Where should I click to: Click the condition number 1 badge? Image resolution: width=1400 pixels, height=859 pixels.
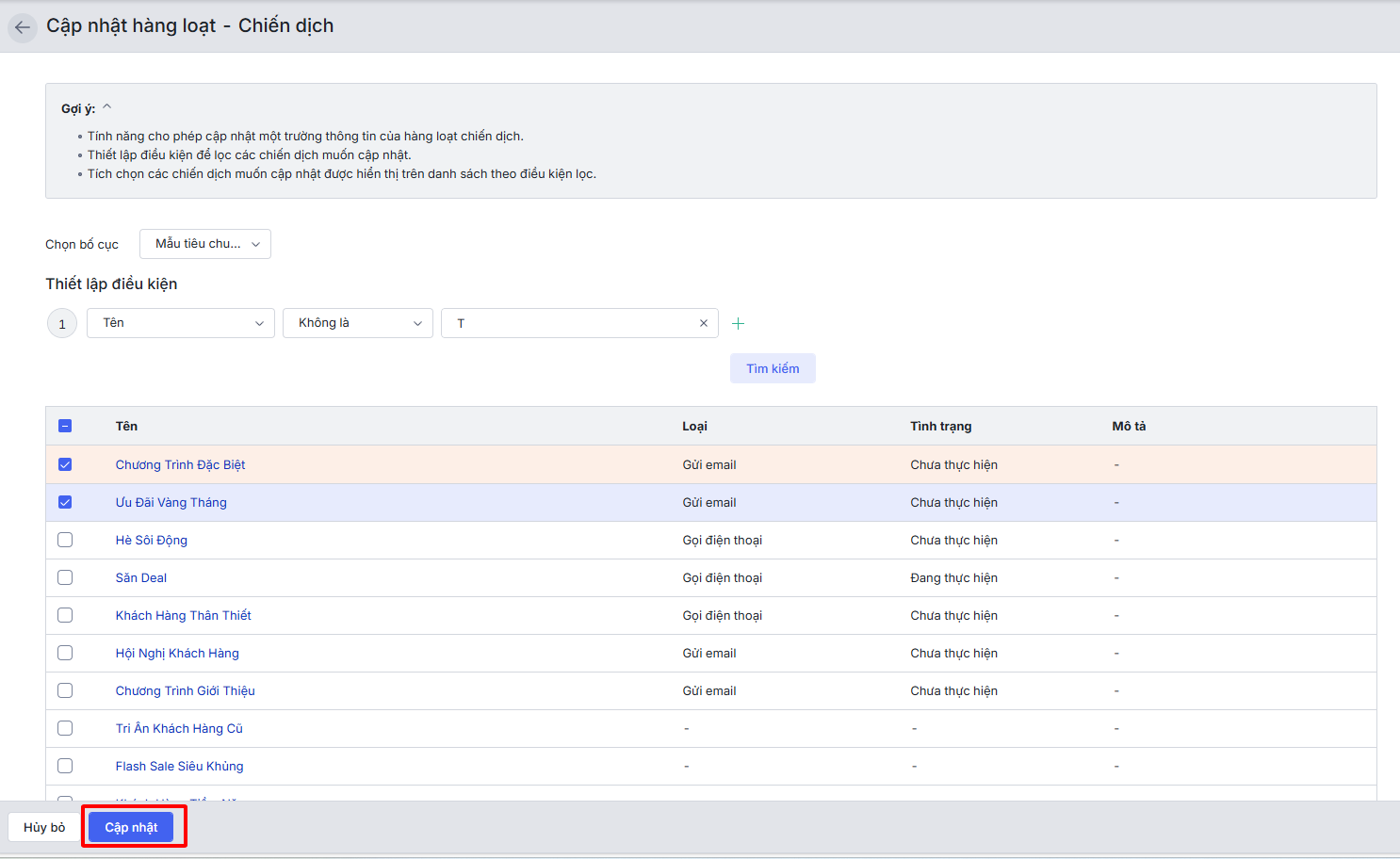(62, 324)
